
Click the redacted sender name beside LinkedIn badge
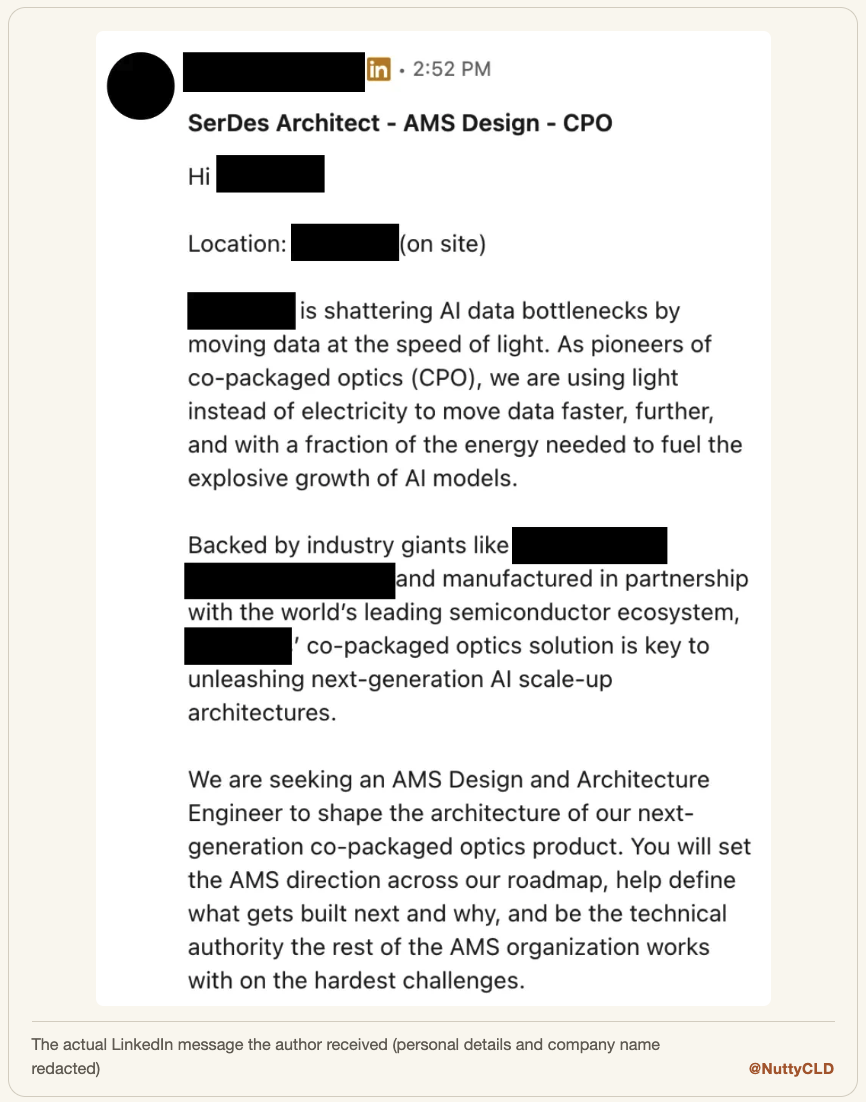pos(273,72)
